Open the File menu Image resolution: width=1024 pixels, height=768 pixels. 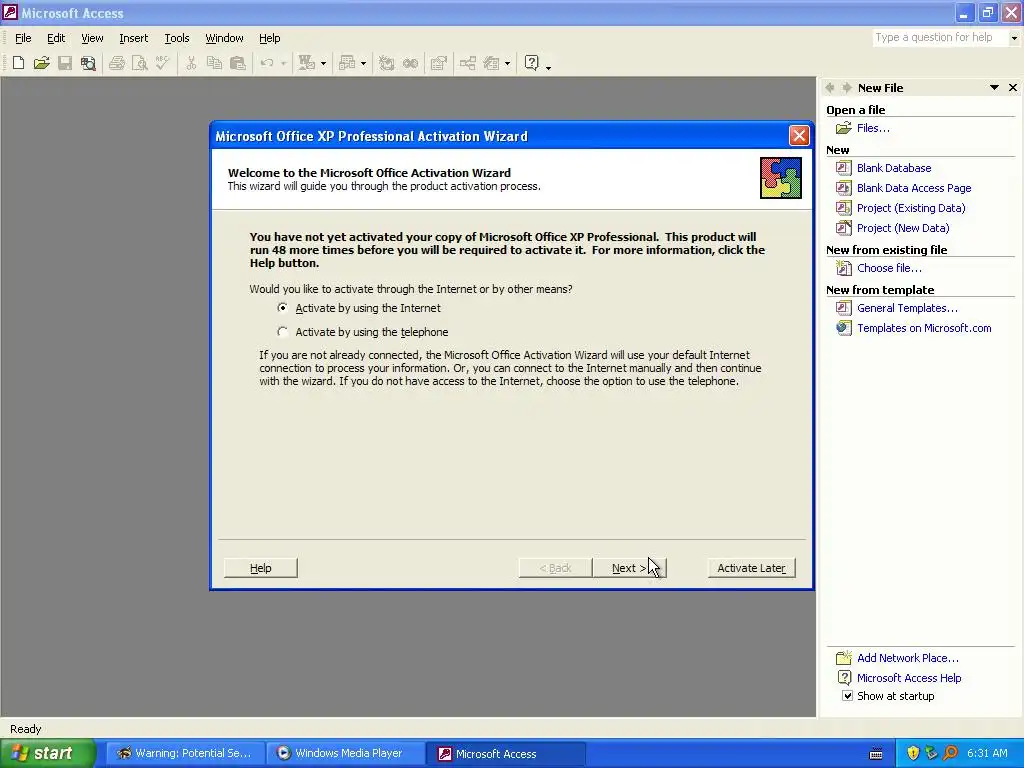(23, 38)
